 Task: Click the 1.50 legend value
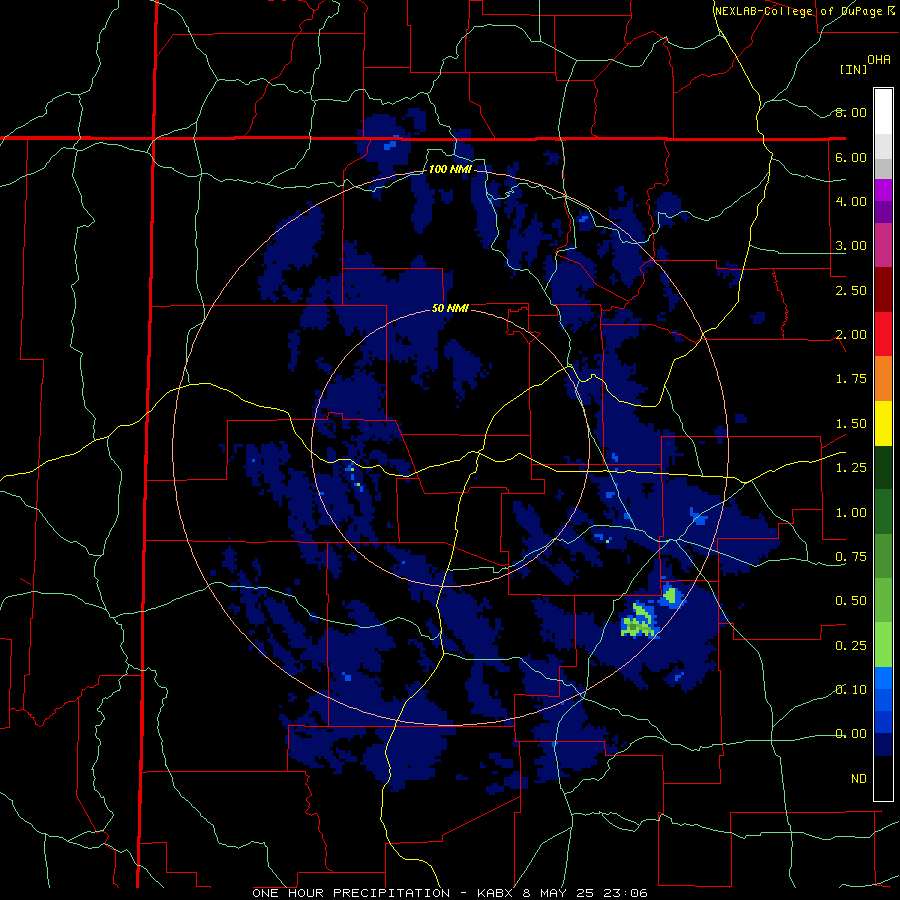point(851,424)
